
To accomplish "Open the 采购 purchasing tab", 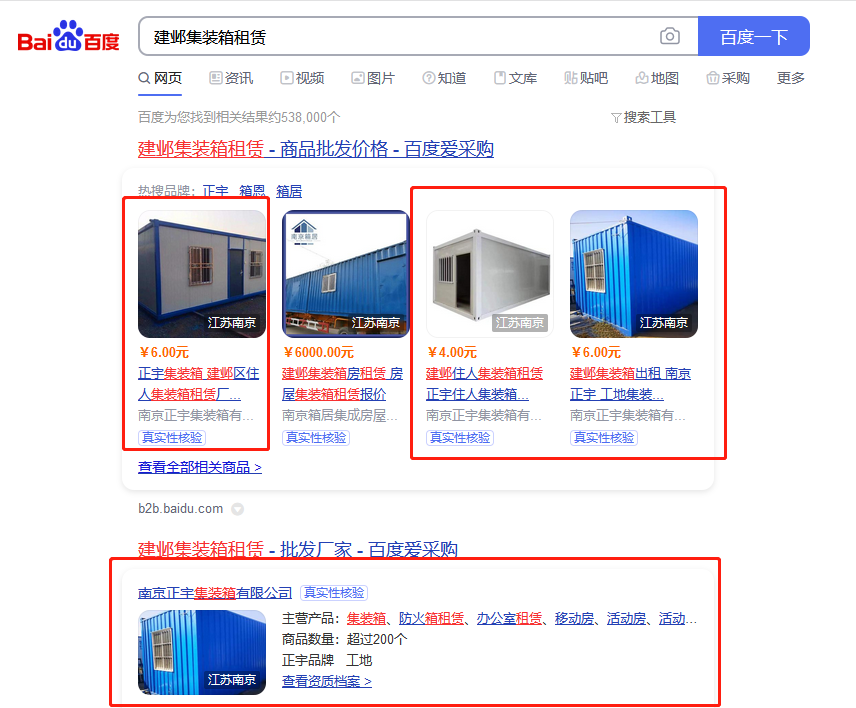I will click(x=728, y=78).
